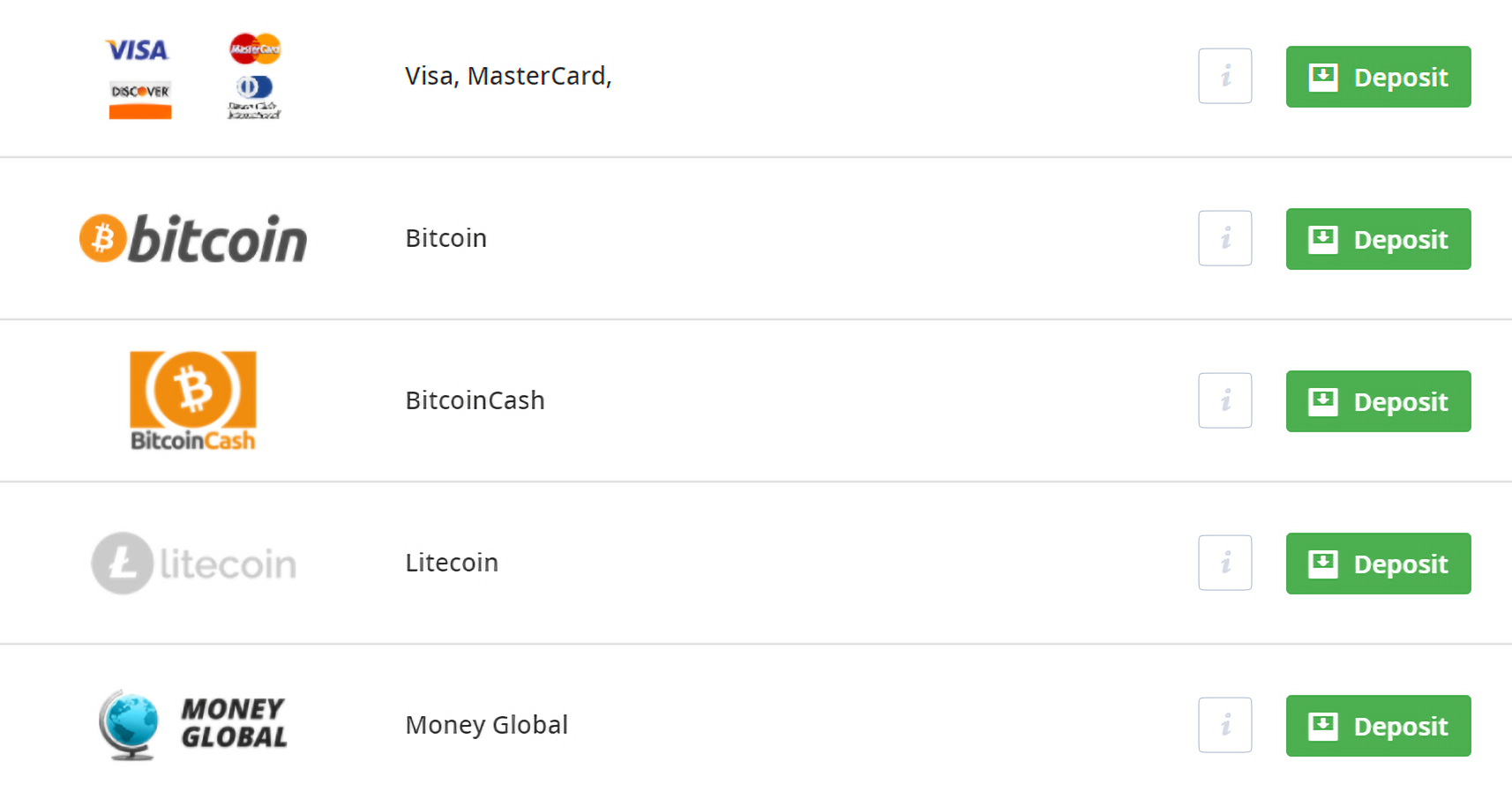Click the MasterCard logo
The width and height of the screenshot is (1512, 799).
(255, 49)
